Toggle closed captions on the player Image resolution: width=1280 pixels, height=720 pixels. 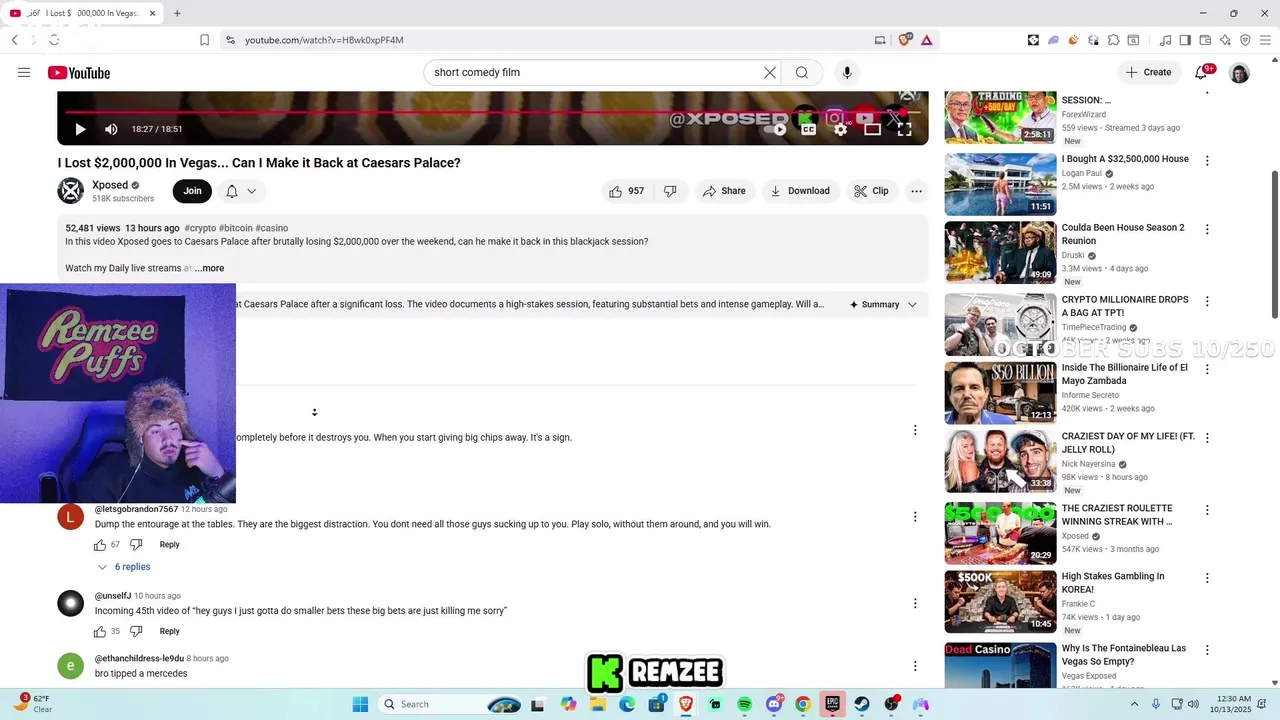click(808, 129)
